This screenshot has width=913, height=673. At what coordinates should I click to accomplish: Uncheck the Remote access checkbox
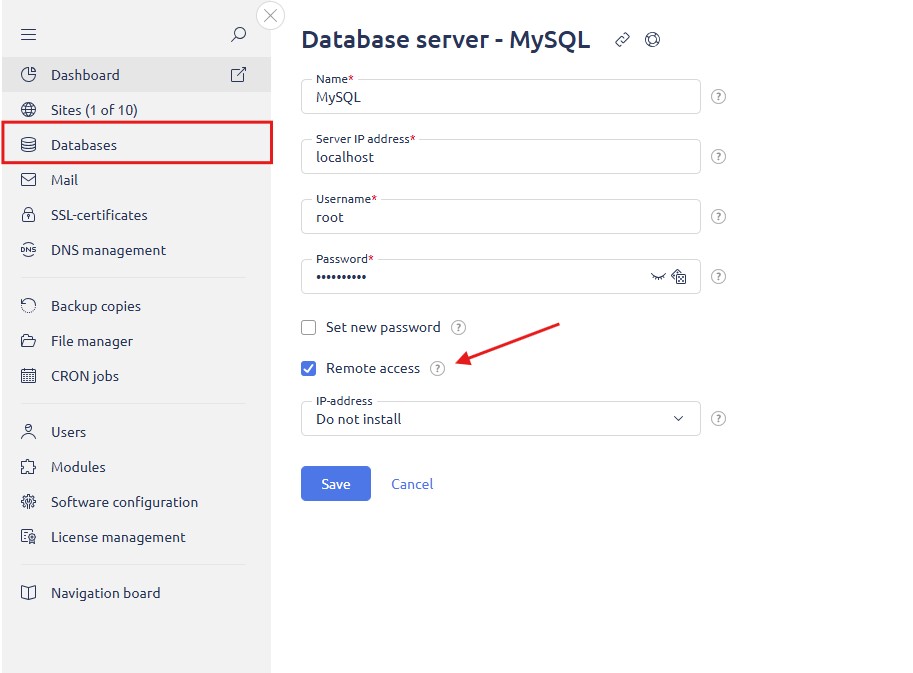(309, 369)
